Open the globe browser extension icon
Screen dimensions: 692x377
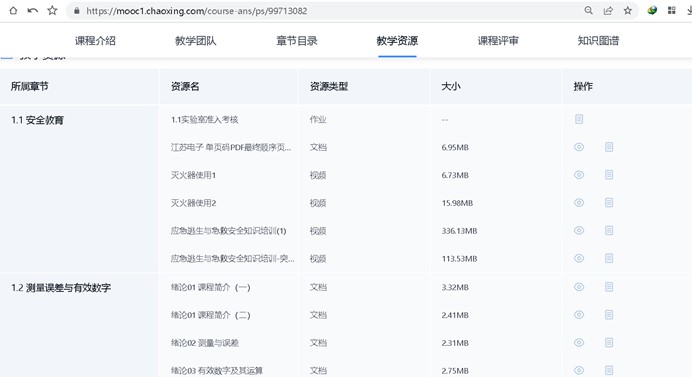[652, 11]
